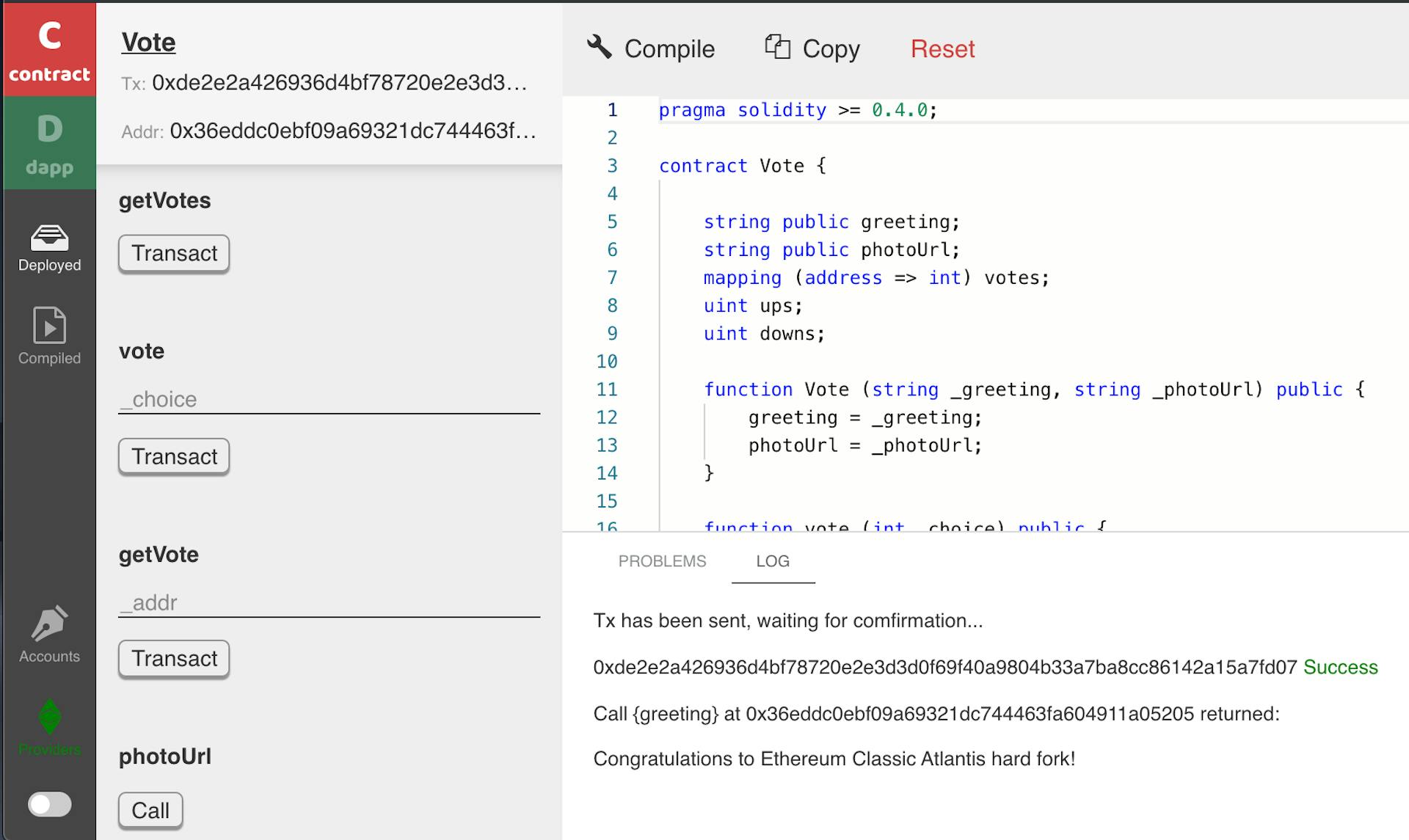
Task: Click the Compile wrench icon
Action: click(x=600, y=47)
